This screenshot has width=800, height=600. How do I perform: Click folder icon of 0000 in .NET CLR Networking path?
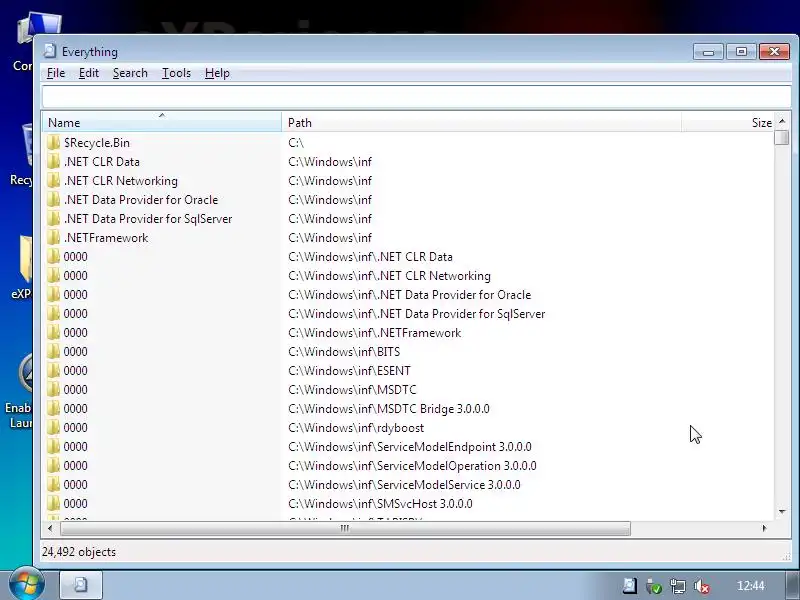(x=53, y=276)
